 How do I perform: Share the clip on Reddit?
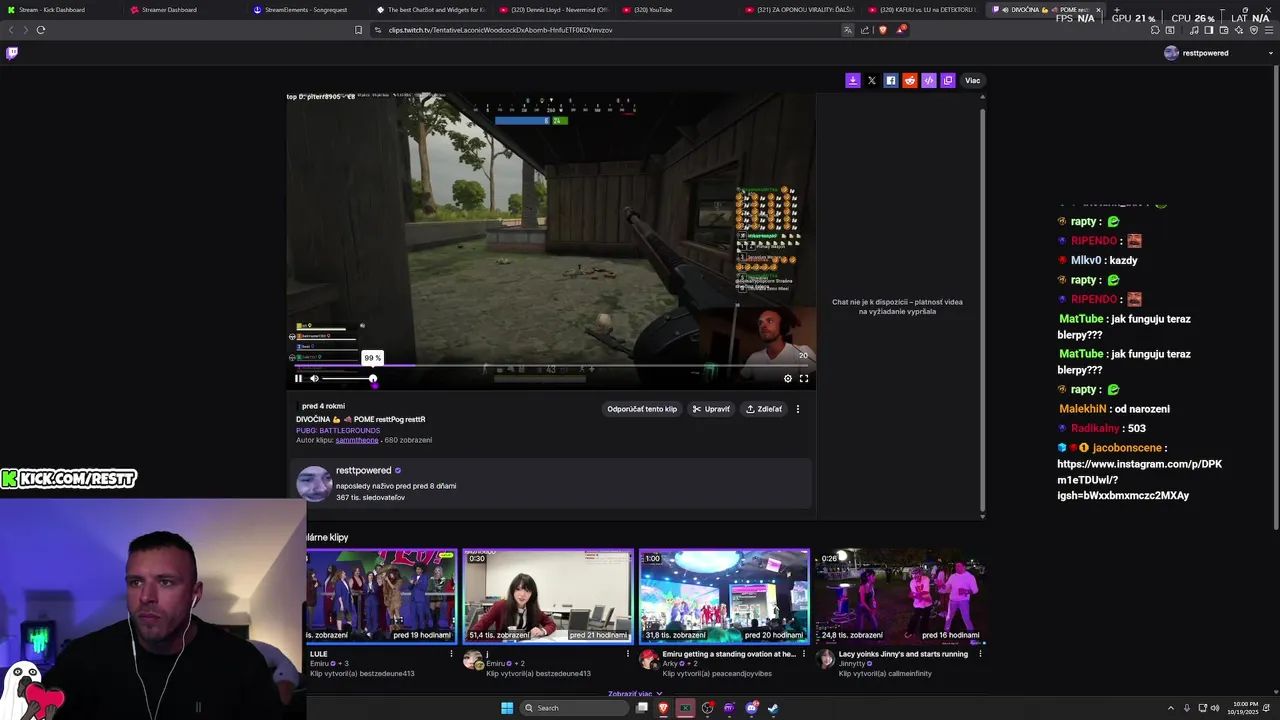coord(909,80)
